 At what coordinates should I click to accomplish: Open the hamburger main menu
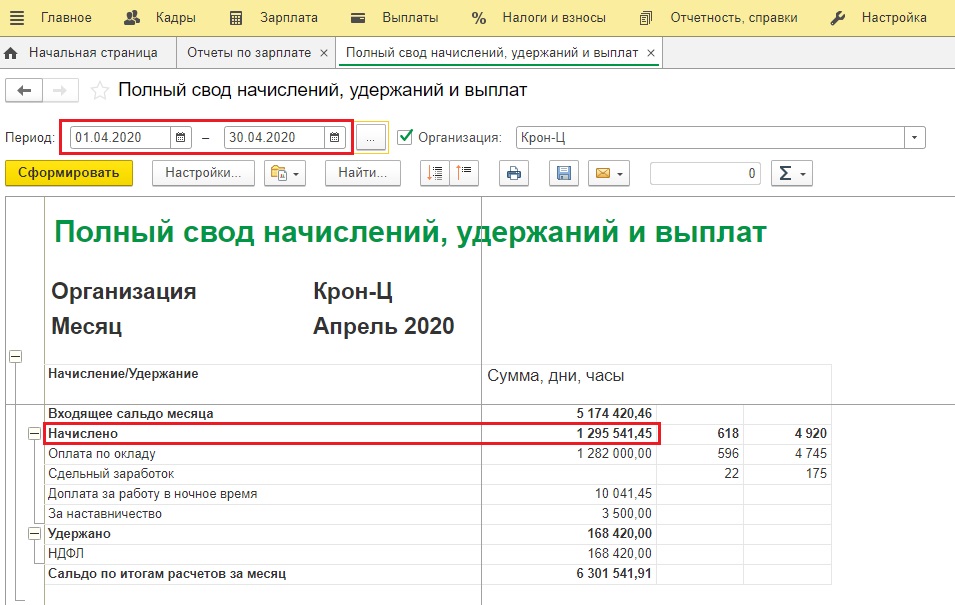tap(17, 18)
